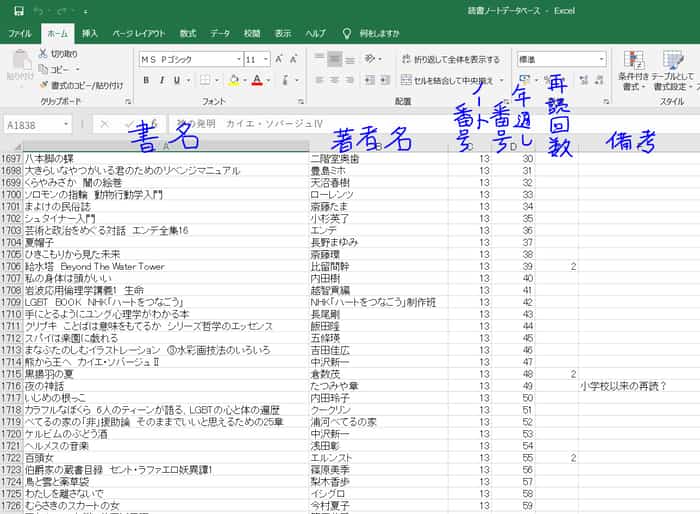The image size is (700, 514).
Task: Apply the yellow fill color bucket
Action: click(x=234, y=80)
